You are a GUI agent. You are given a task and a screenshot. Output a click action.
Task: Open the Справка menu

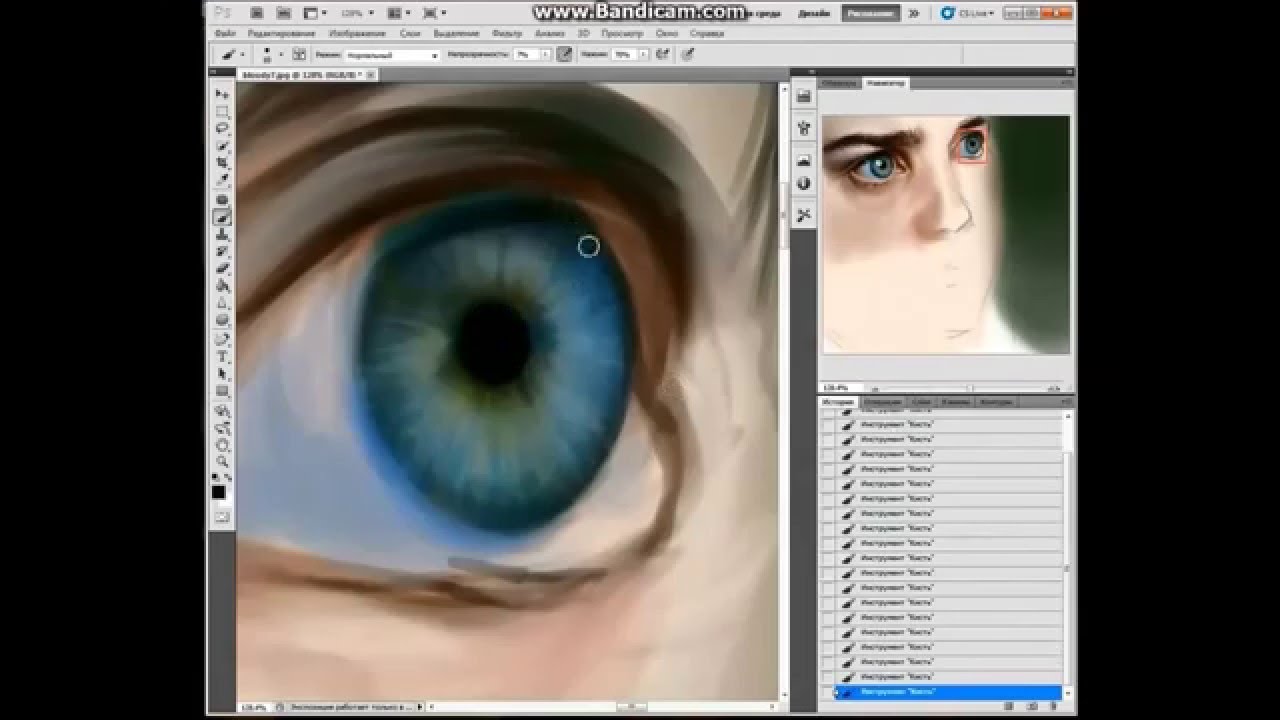point(708,33)
